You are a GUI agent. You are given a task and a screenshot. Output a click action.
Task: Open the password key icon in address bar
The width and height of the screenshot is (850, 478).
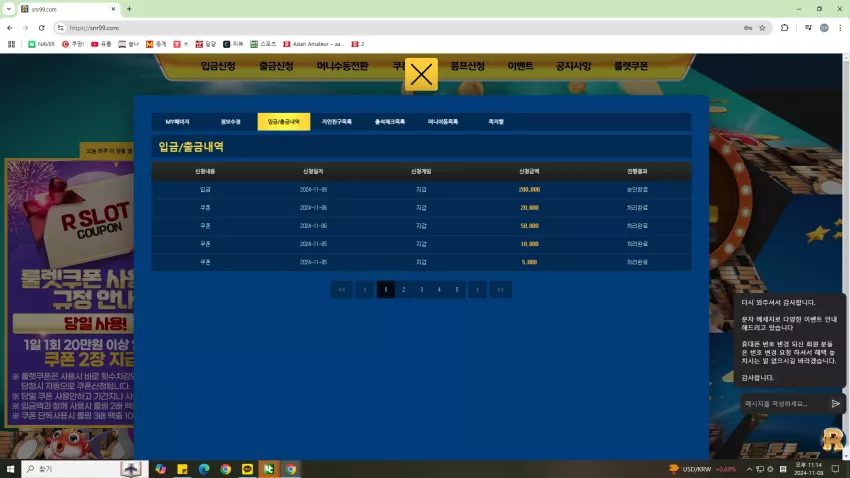pos(748,28)
